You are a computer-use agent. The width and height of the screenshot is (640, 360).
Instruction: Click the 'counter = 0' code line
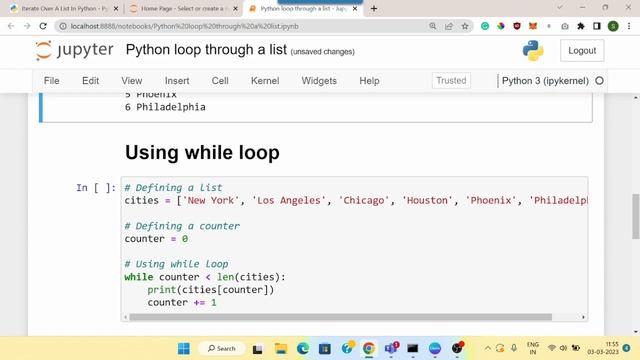pos(156,239)
